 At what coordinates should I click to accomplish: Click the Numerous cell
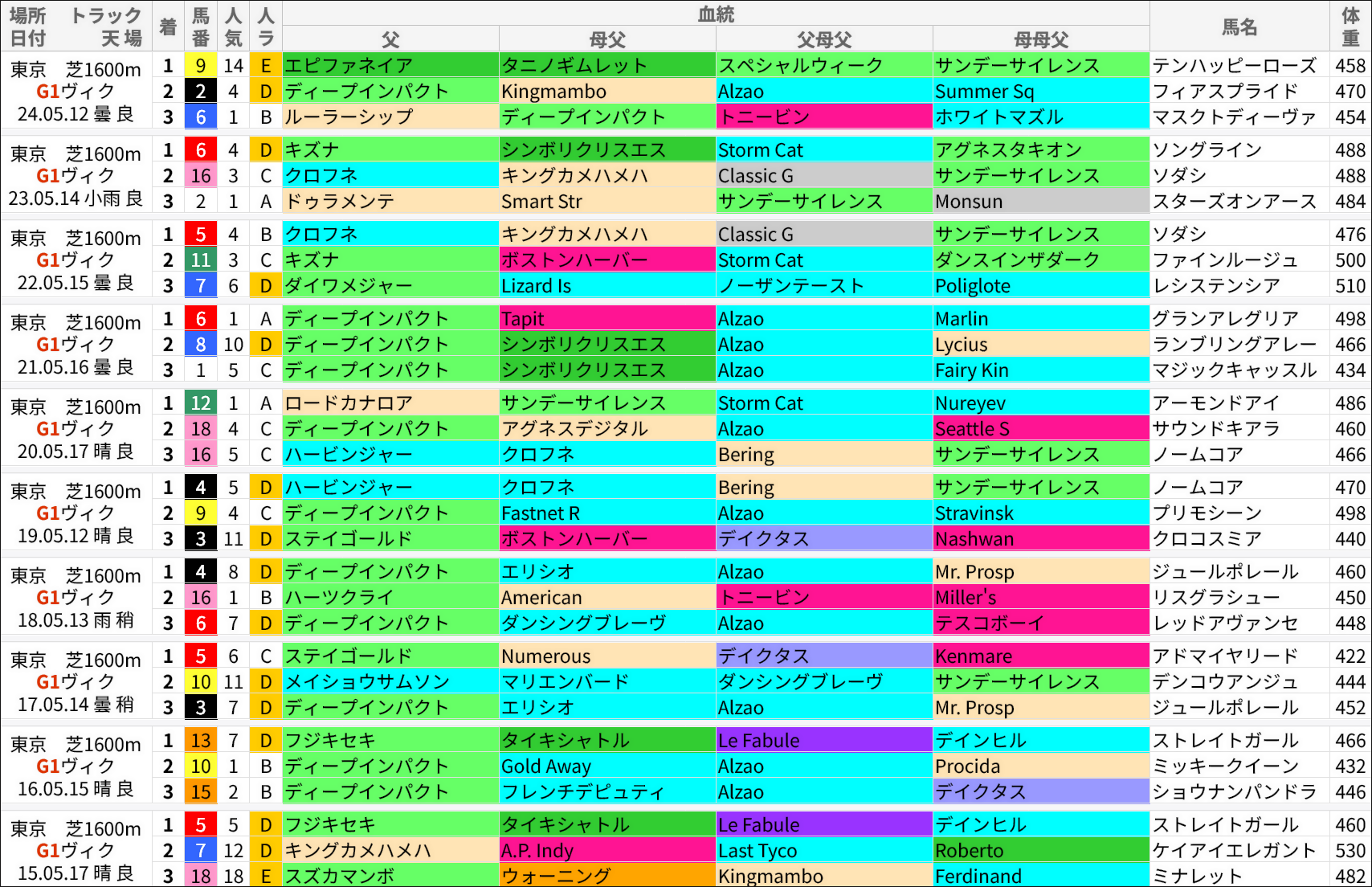[607, 656]
